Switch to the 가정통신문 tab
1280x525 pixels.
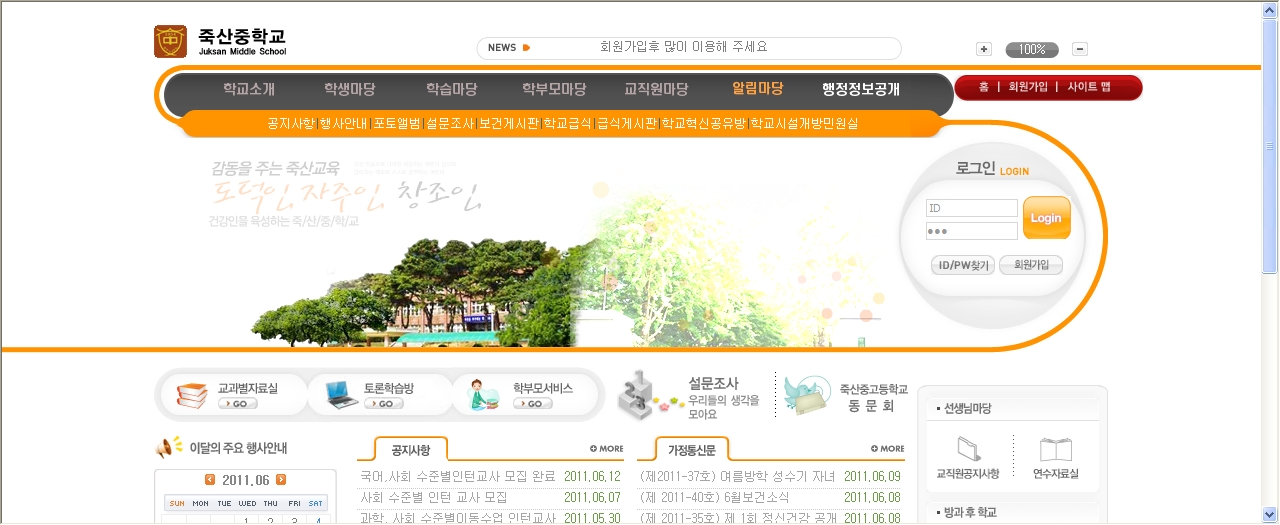pyautogui.click(x=691, y=450)
